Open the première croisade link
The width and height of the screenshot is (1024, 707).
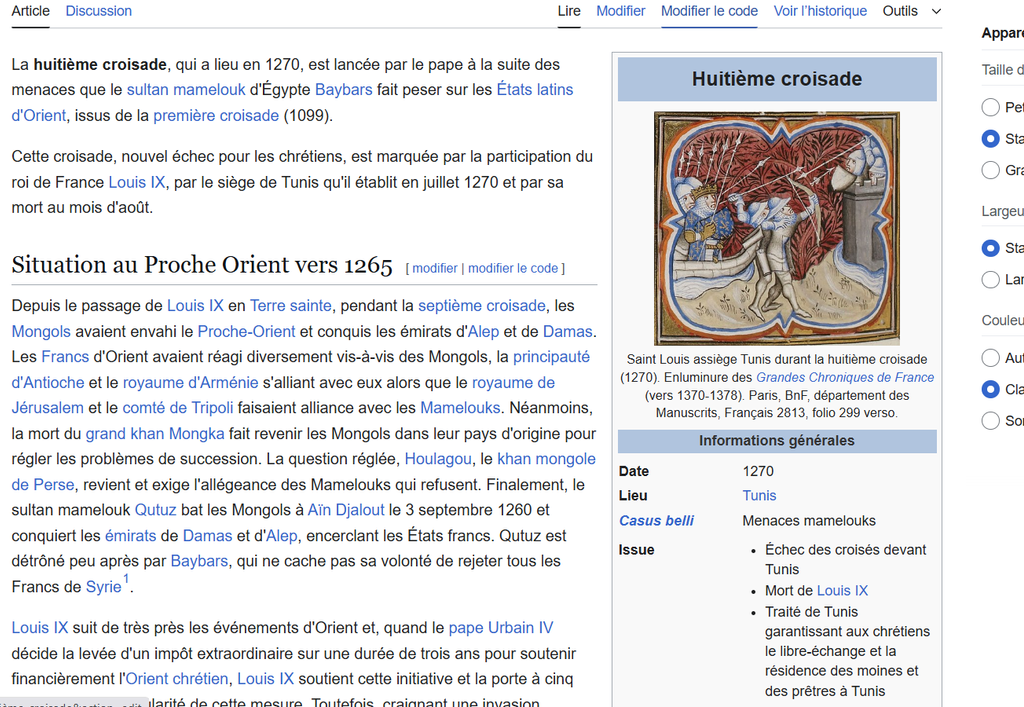click(216, 116)
